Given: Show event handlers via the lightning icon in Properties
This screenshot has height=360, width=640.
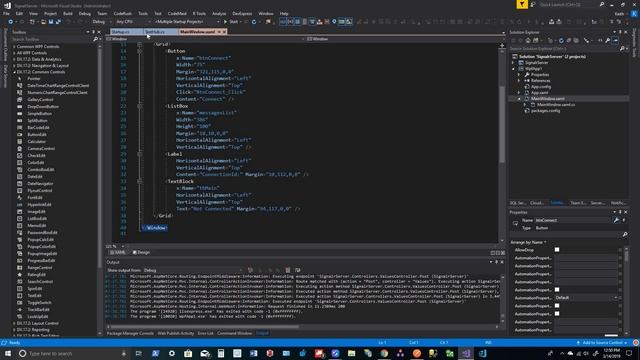Looking at the screenshot, I should (x=624, y=220).
